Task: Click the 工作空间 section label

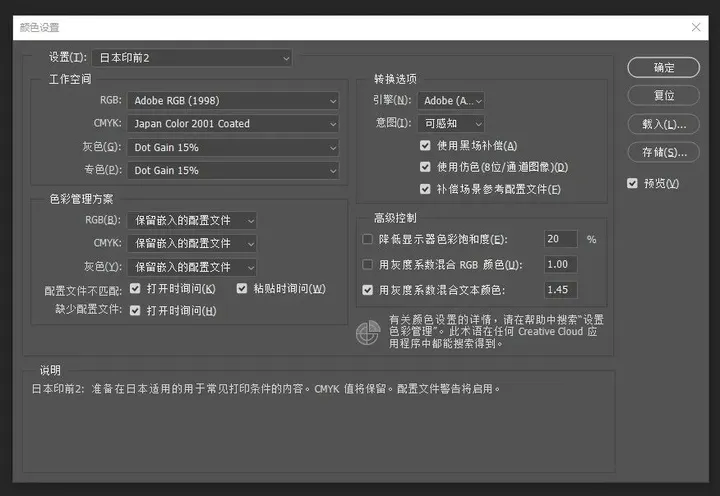Action: [x=70, y=79]
